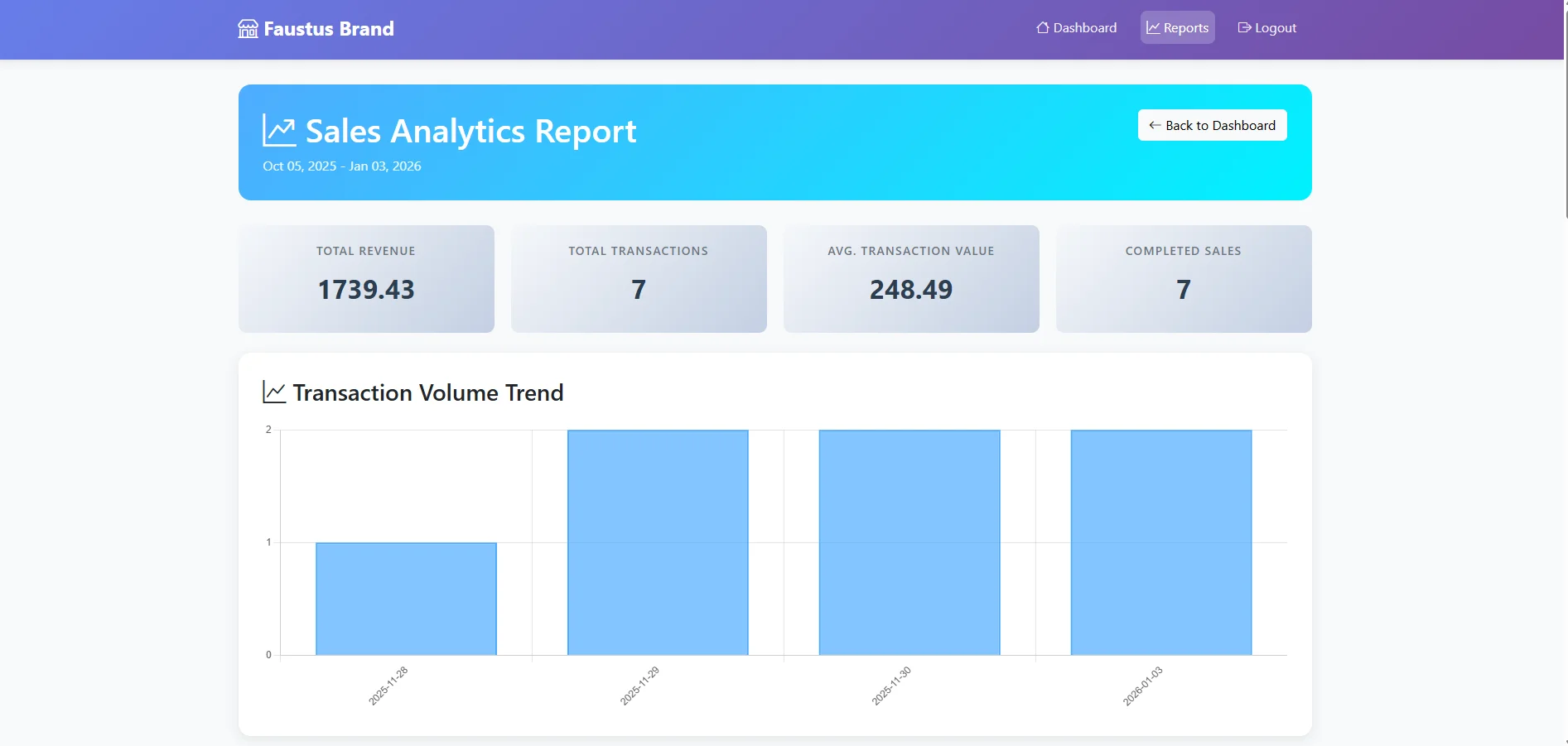Switch to the Reports tab in the navbar
Image resolution: width=1568 pixels, height=746 pixels.
(x=1177, y=27)
